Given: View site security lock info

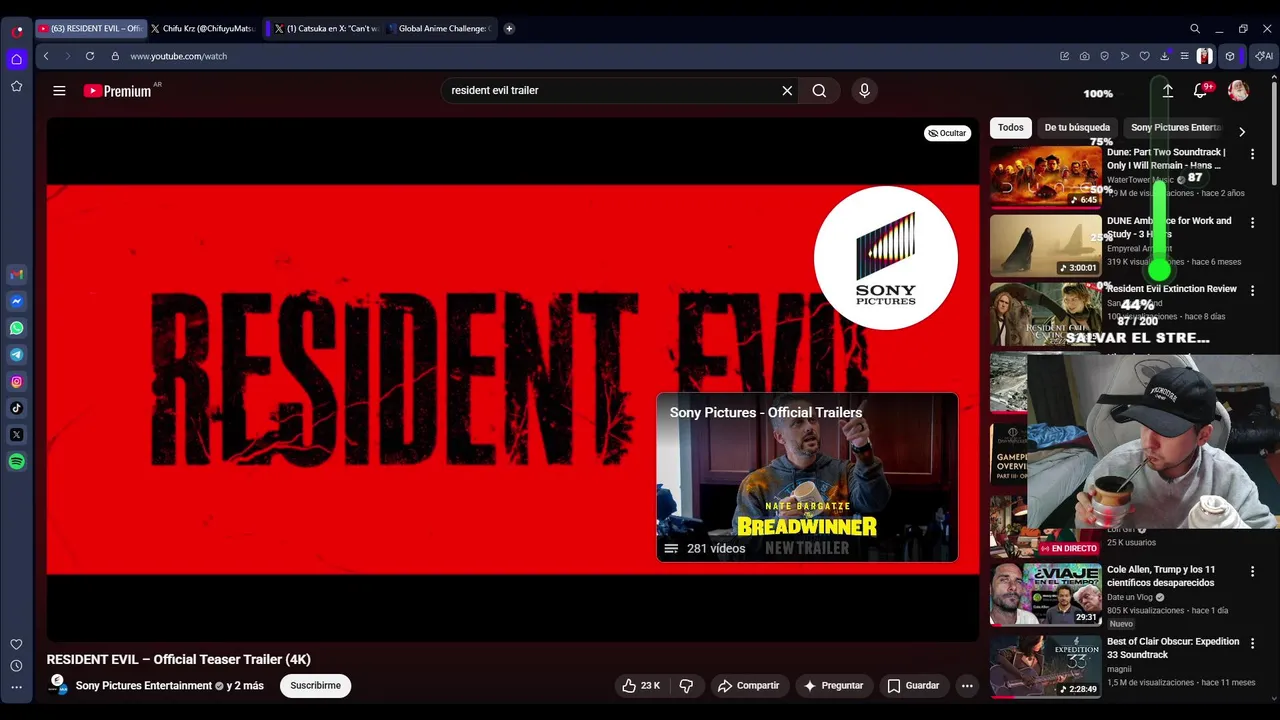Looking at the screenshot, I should click(x=115, y=56).
